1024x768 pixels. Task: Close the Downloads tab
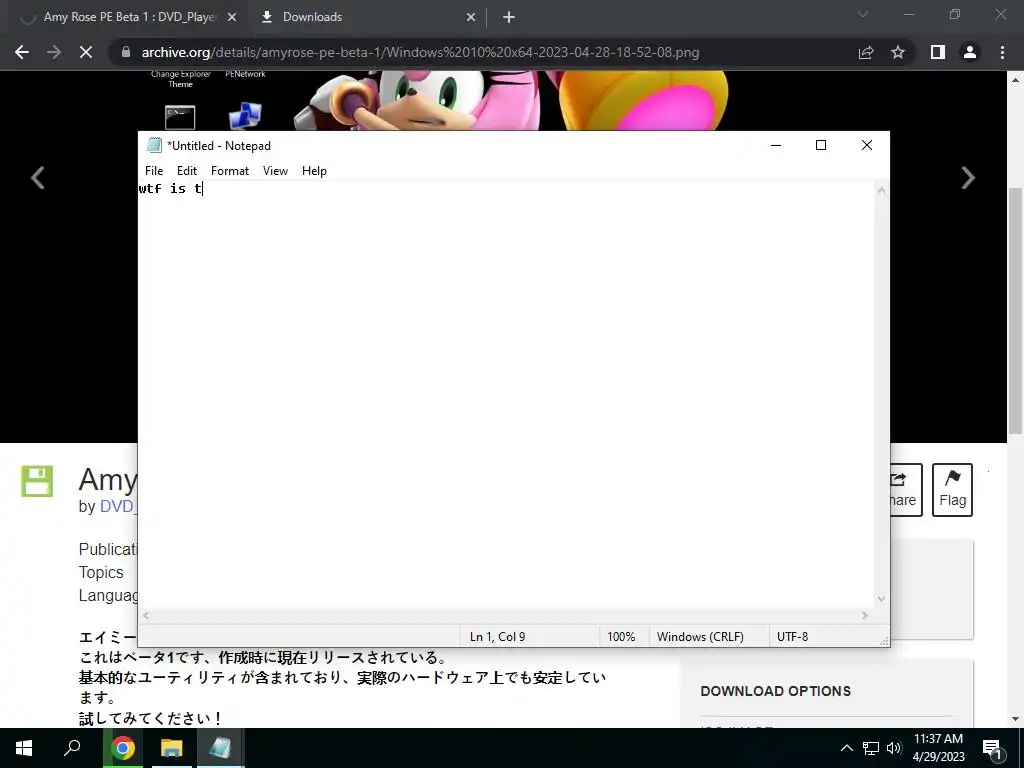[x=471, y=18]
